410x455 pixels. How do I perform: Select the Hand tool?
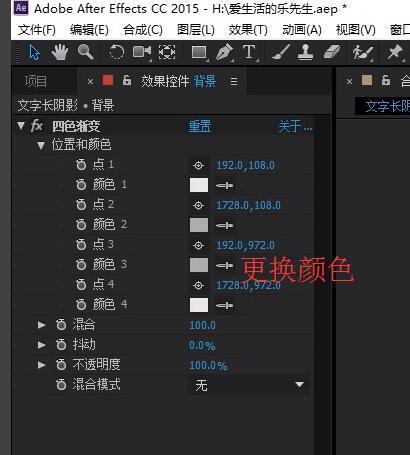(x=60, y=52)
